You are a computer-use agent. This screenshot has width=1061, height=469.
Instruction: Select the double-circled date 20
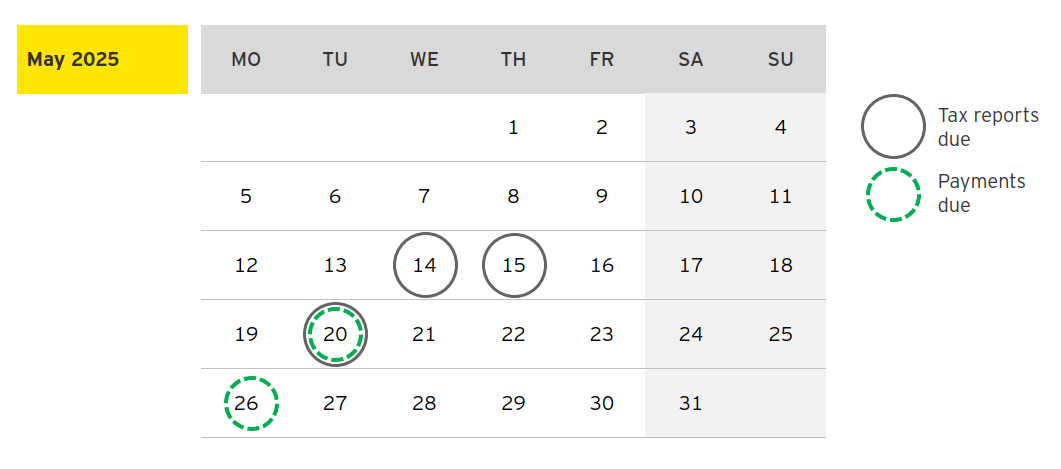[x=335, y=335]
